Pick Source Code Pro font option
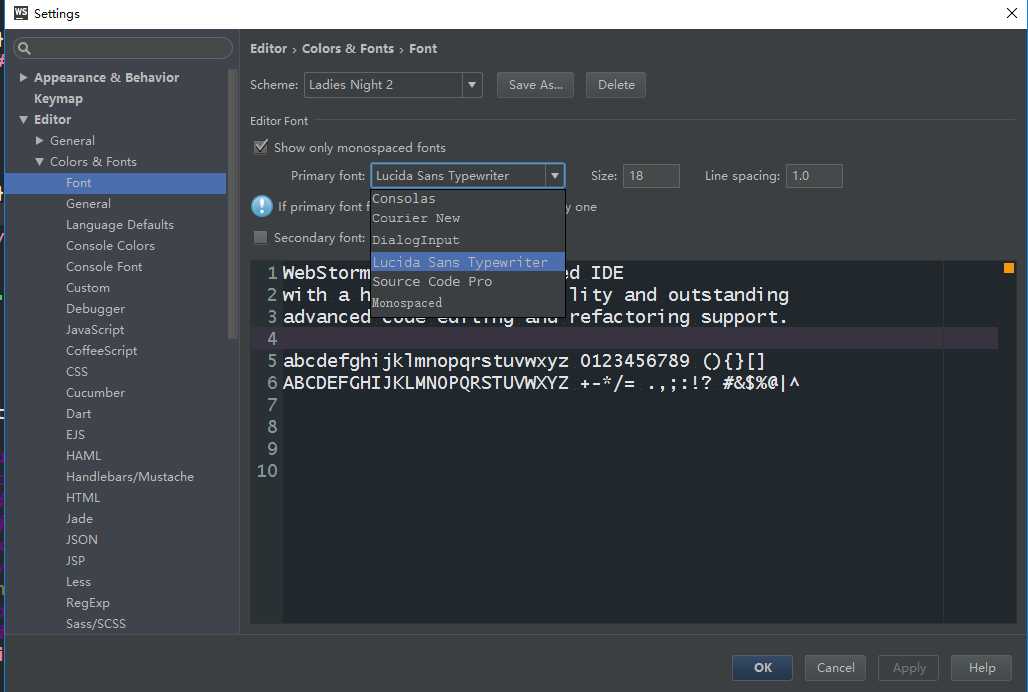1028x692 pixels. coord(467,281)
